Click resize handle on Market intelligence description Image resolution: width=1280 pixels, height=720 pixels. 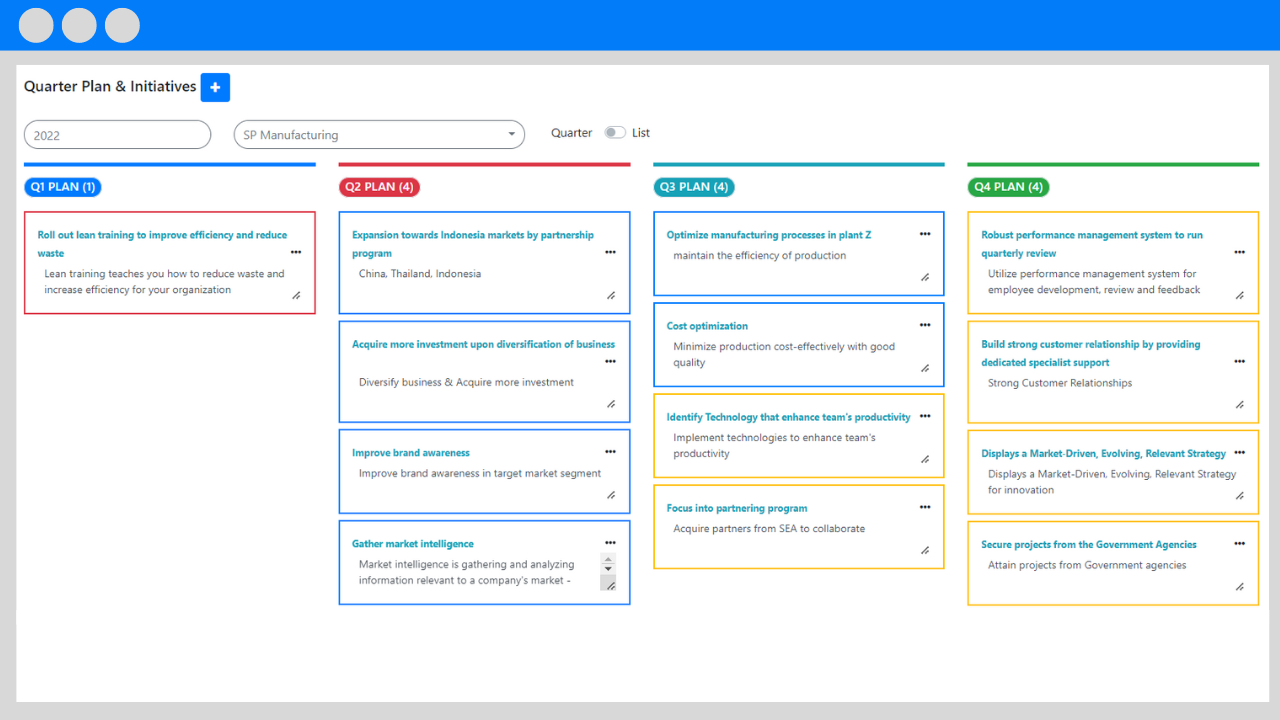coord(611,586)
